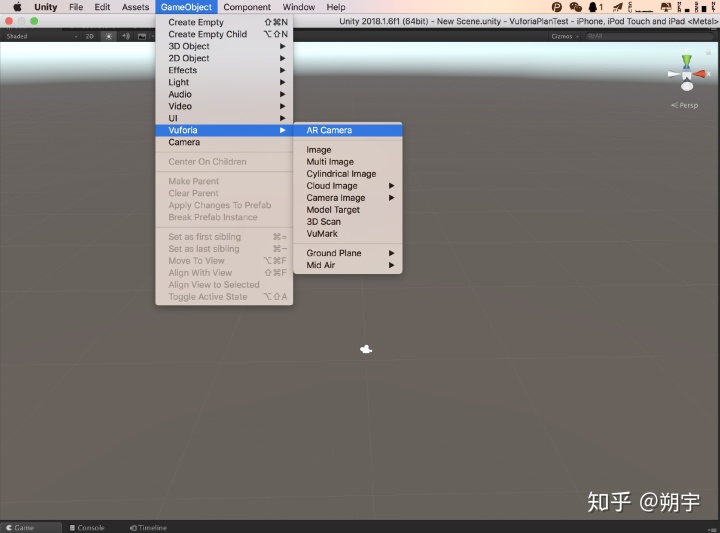720x533 pixels.
Task: Choose Image in the Vuforia submenu
Action: (348, 150)
